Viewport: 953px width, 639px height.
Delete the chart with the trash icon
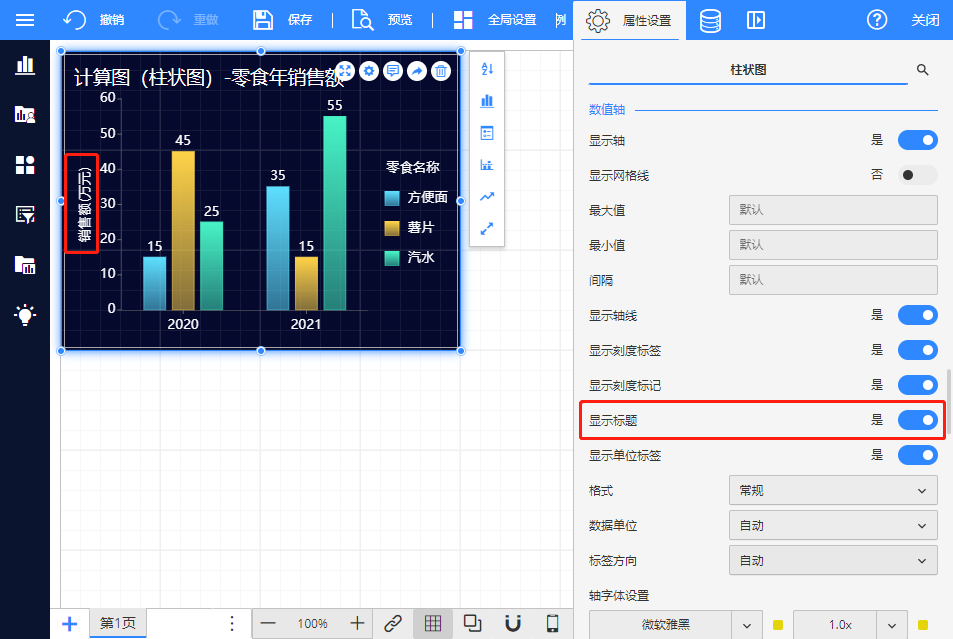pyautogui.click(x=440, y=71)
